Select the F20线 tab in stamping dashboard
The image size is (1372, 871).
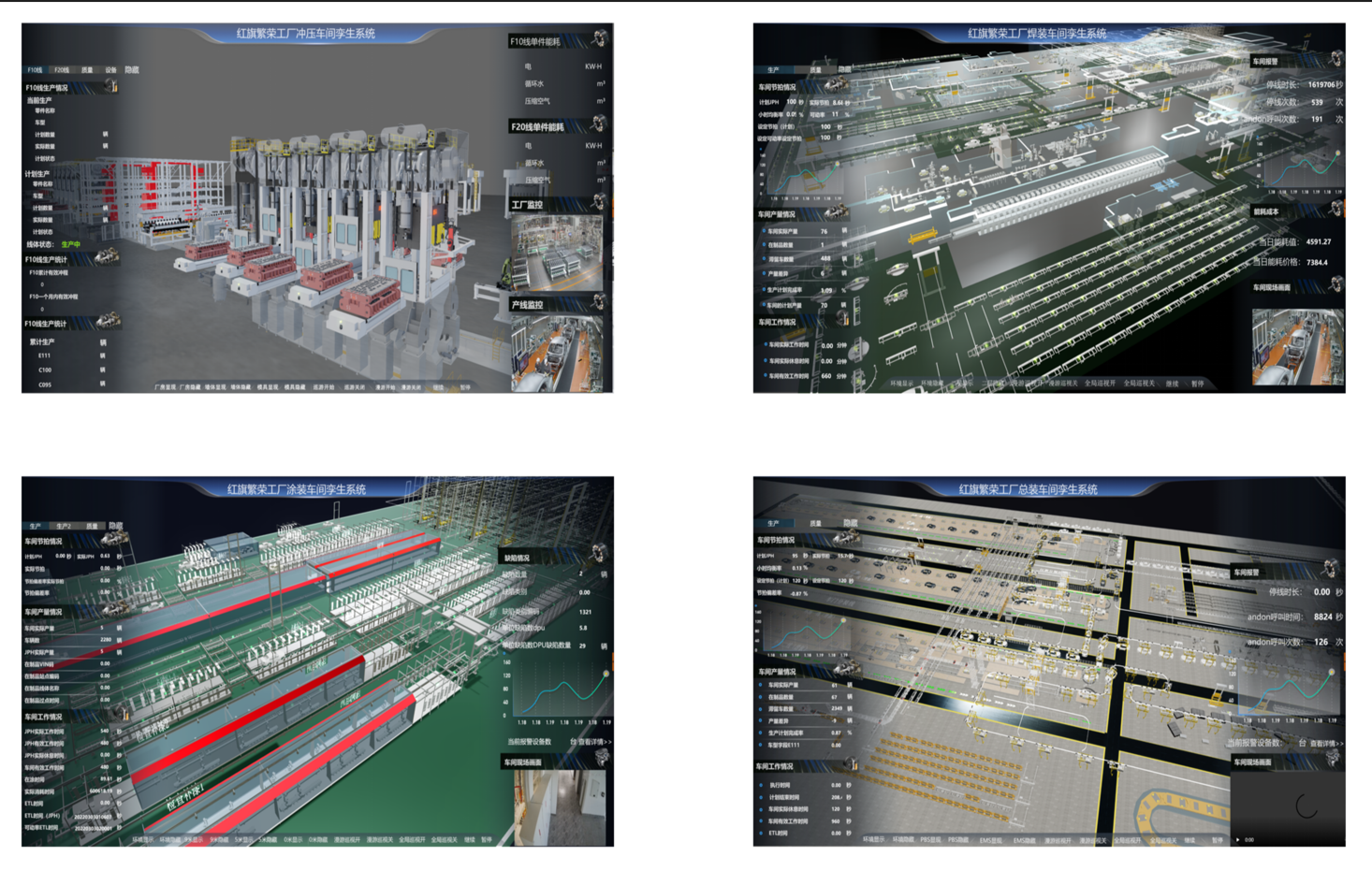61,69
